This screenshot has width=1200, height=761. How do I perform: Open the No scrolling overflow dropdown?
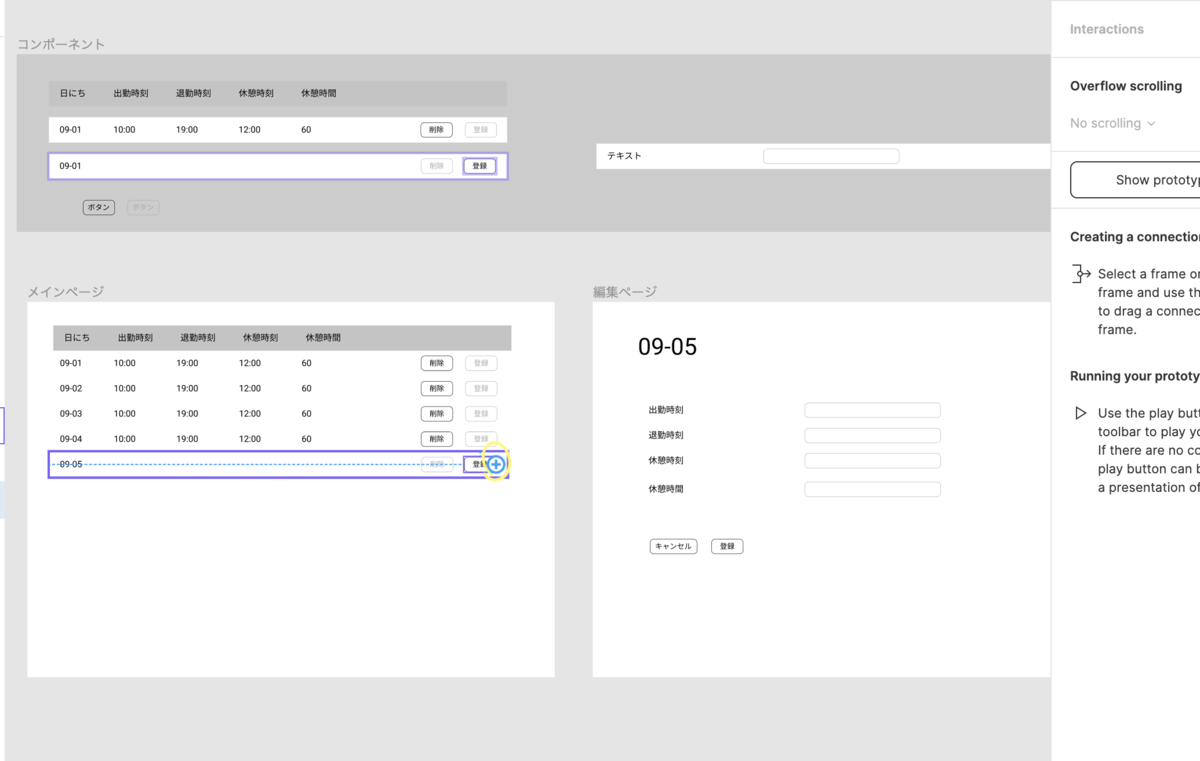pyautogui.click(x=1112, y=123)
